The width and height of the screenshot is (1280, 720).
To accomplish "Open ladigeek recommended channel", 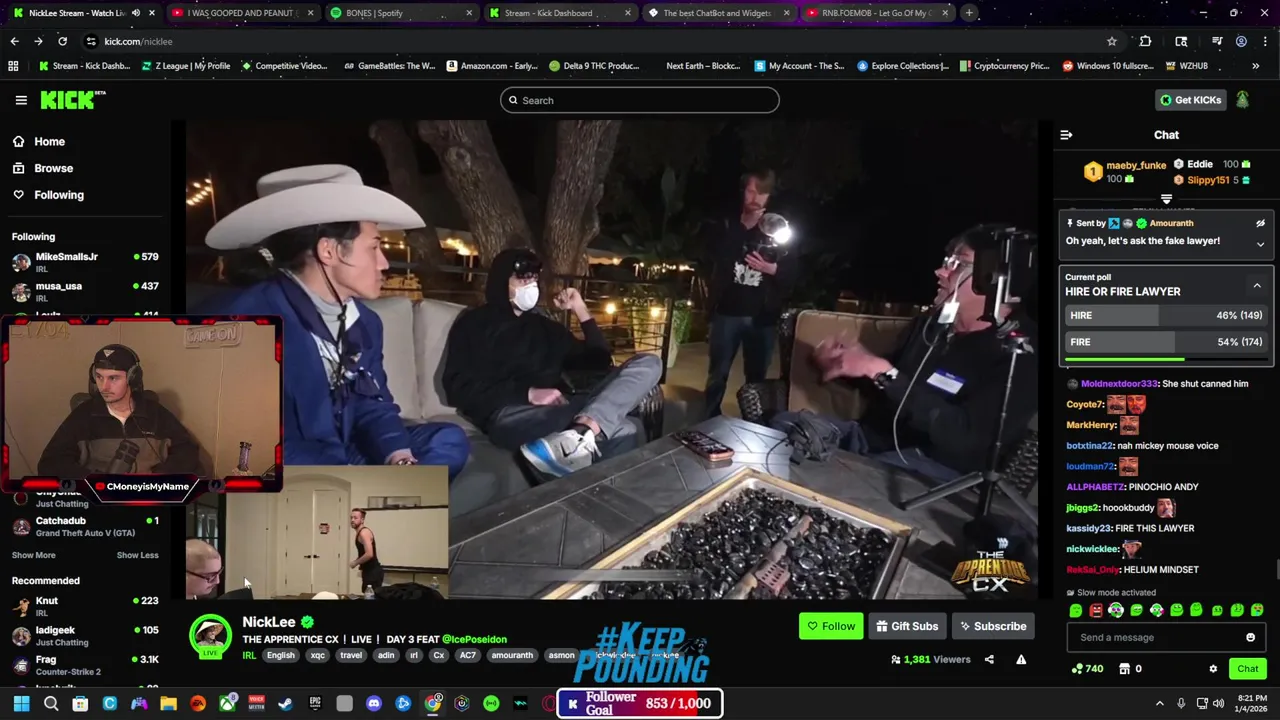I will 85,635.
